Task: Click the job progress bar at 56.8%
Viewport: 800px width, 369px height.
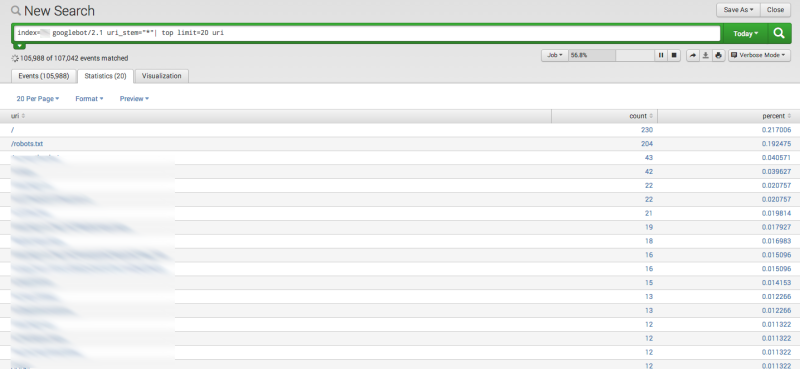Action: pos(611,55)
